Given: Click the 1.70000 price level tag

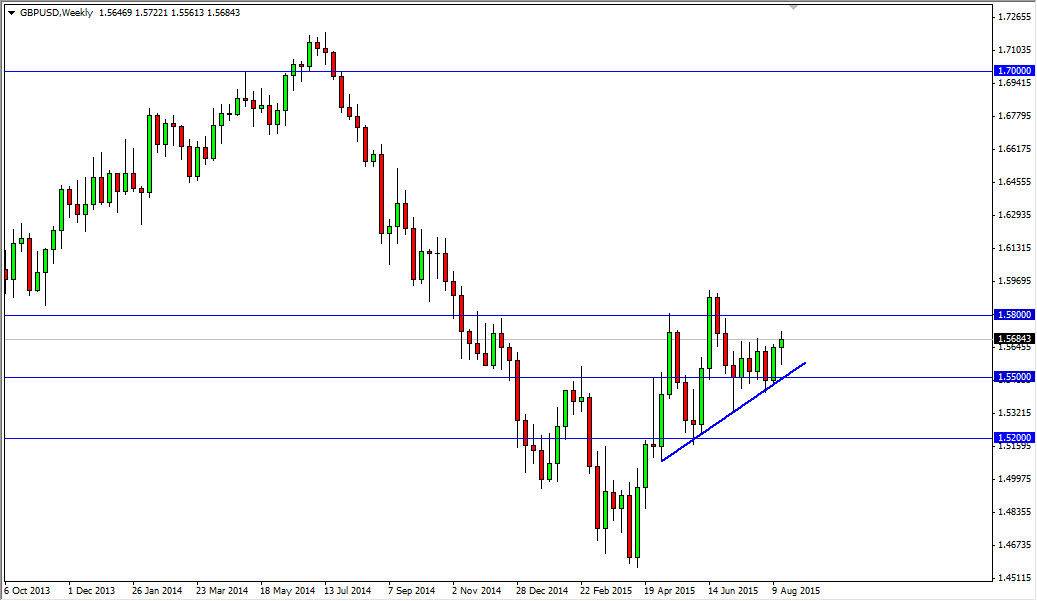Looking at the screenshot, I should [1013, 71].
